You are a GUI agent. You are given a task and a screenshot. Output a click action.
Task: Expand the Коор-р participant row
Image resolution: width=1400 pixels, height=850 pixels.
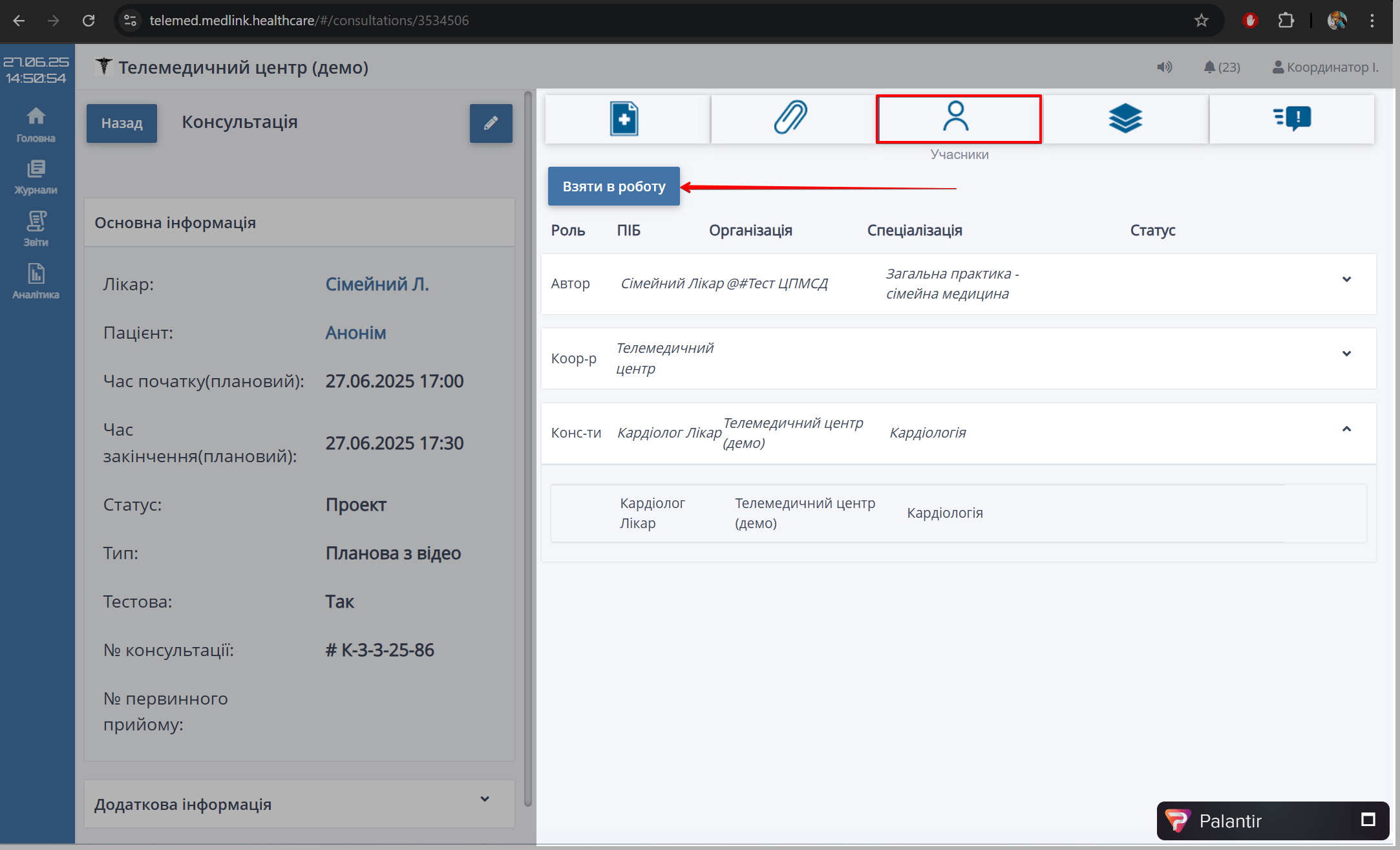tap(1346, 354)
